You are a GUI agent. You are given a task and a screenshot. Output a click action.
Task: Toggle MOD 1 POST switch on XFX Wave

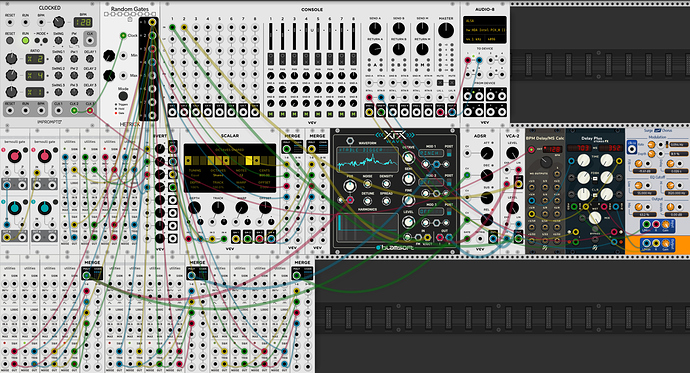coord(449,153)
